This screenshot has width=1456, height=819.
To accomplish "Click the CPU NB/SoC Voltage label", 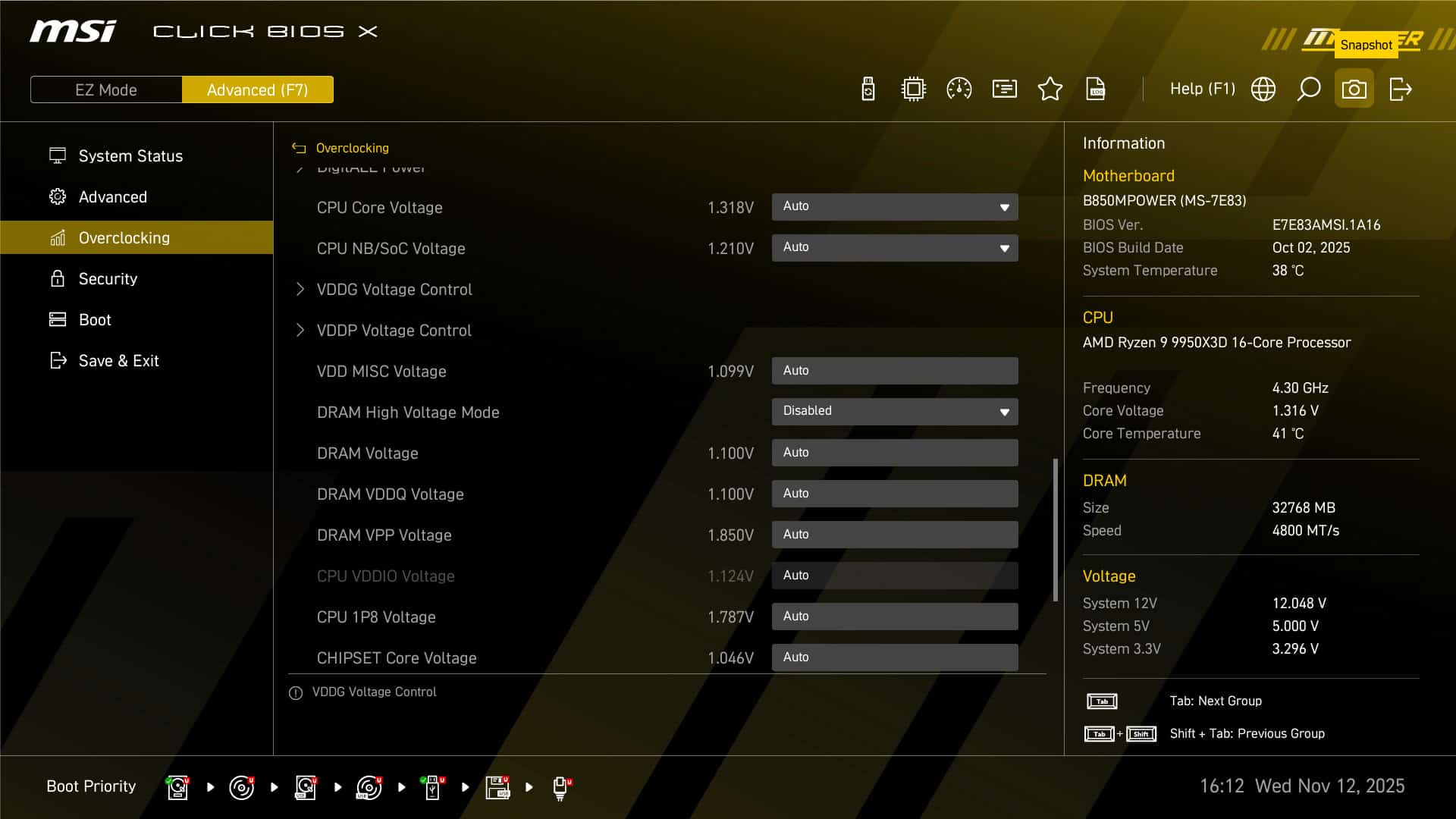I will (391, 249).
